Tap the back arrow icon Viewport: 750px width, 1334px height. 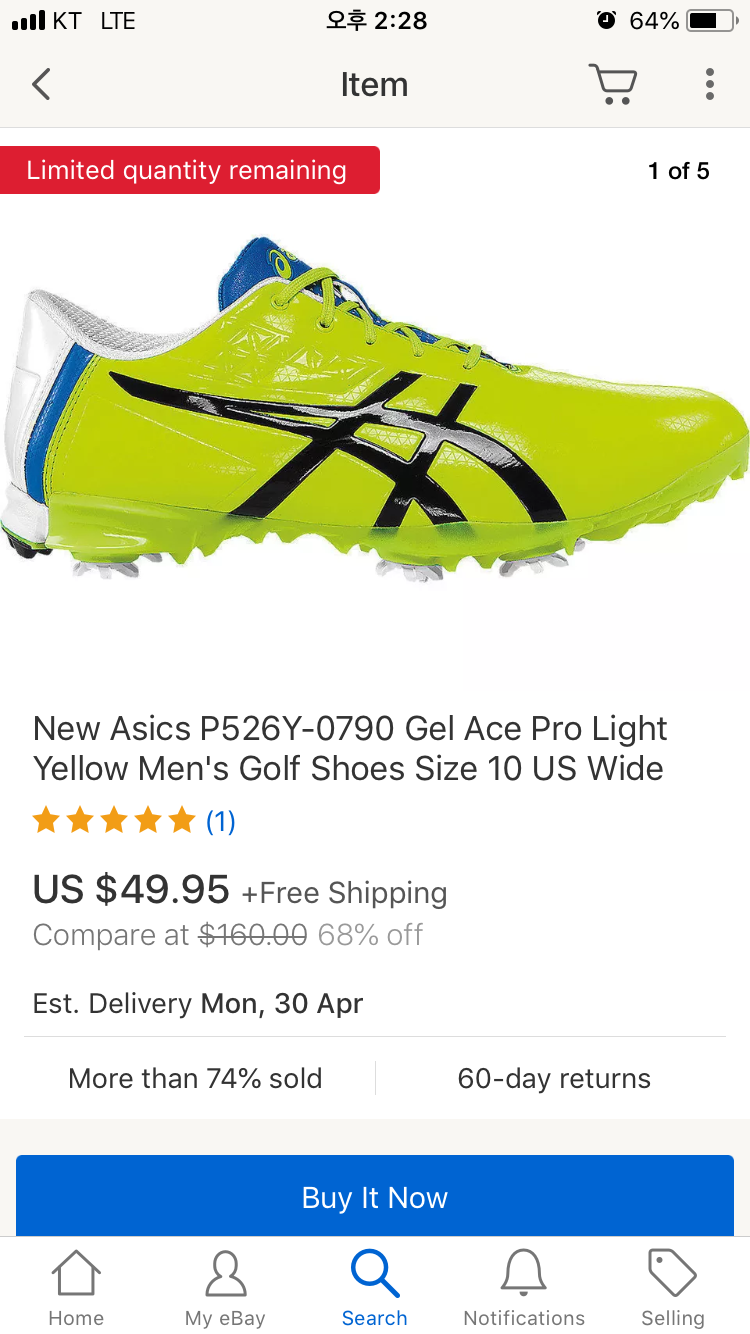coord(41,85)
